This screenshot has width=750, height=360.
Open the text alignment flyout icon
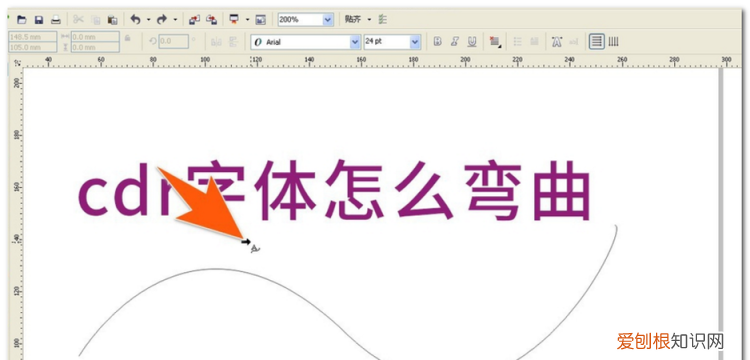[x=495, y=42]
